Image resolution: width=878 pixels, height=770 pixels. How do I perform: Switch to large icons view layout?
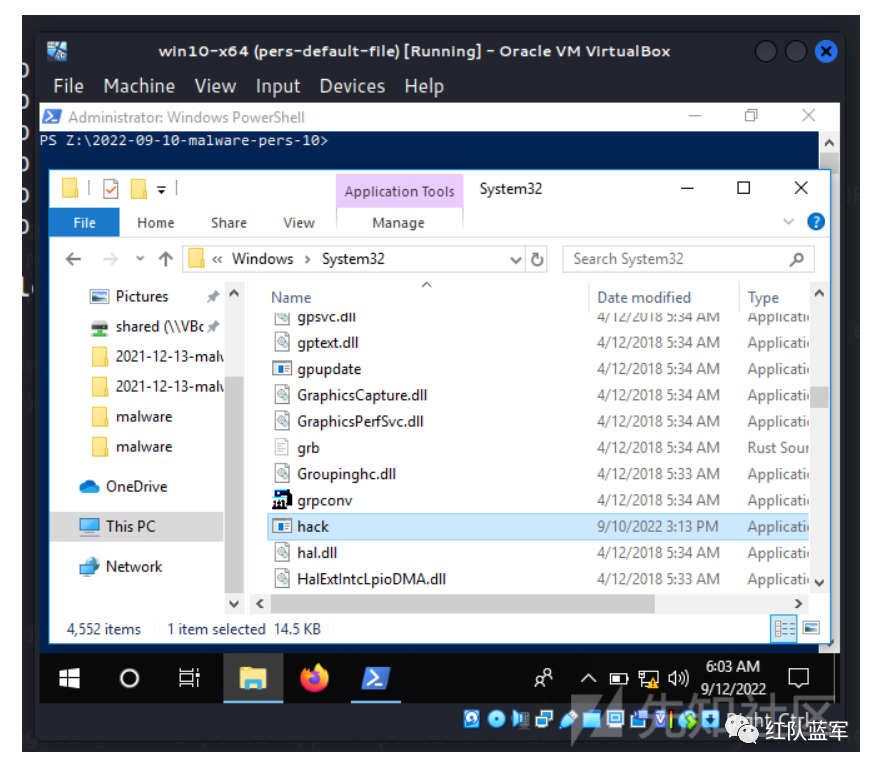811,628
